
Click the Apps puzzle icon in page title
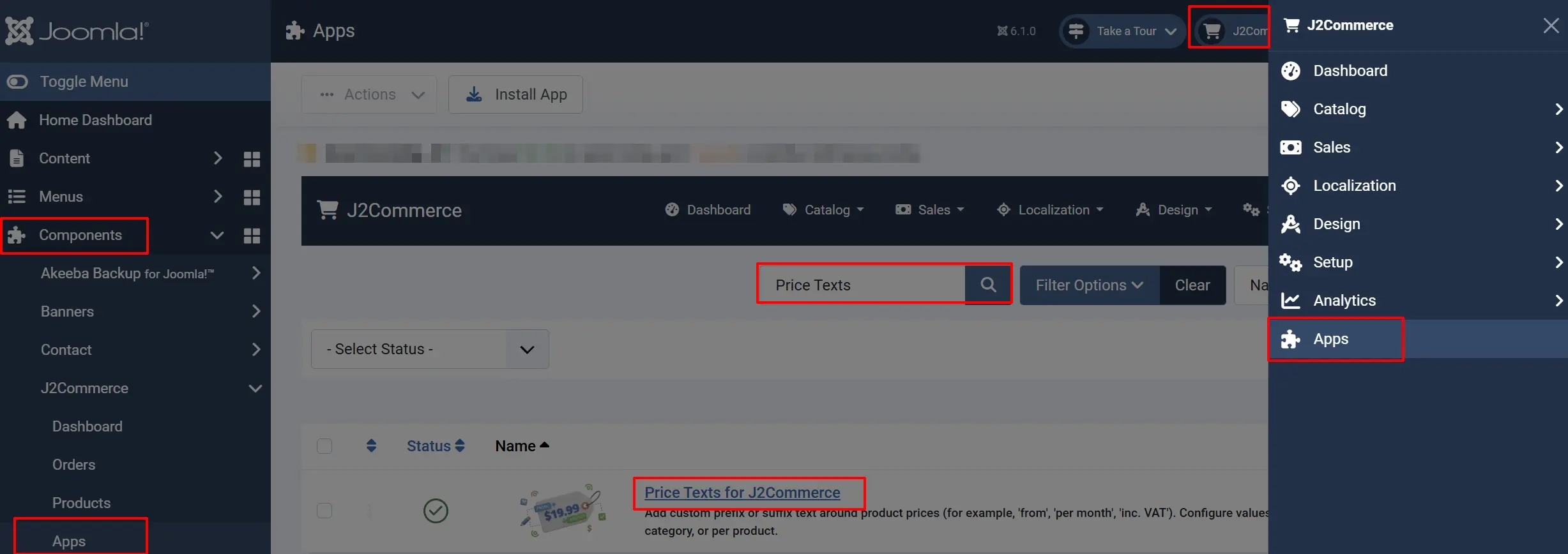click(294, 31)
